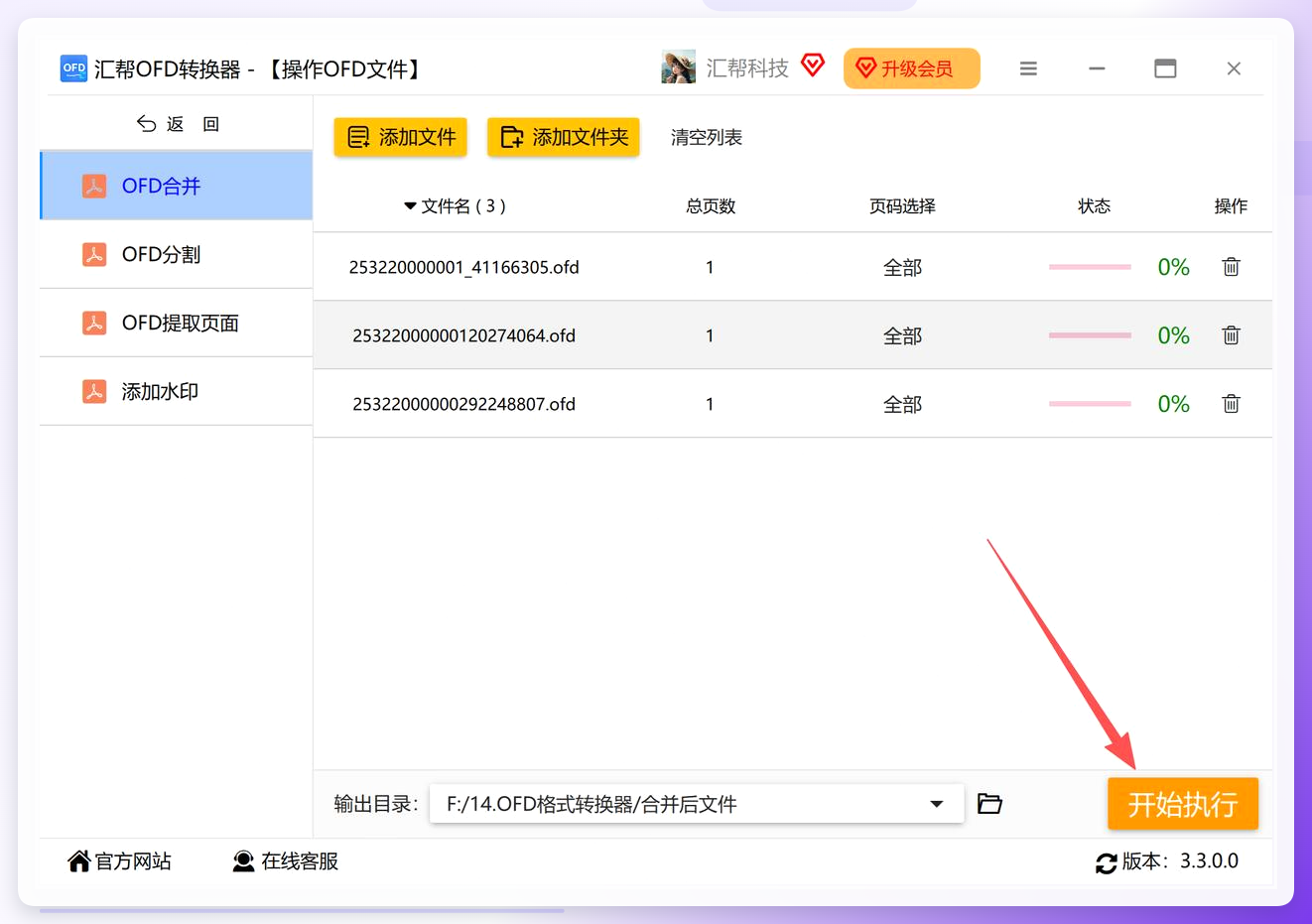Click the 汇帮科技 username text
The height and width of the screenshot is (924, 1312).
click(747, 67)
